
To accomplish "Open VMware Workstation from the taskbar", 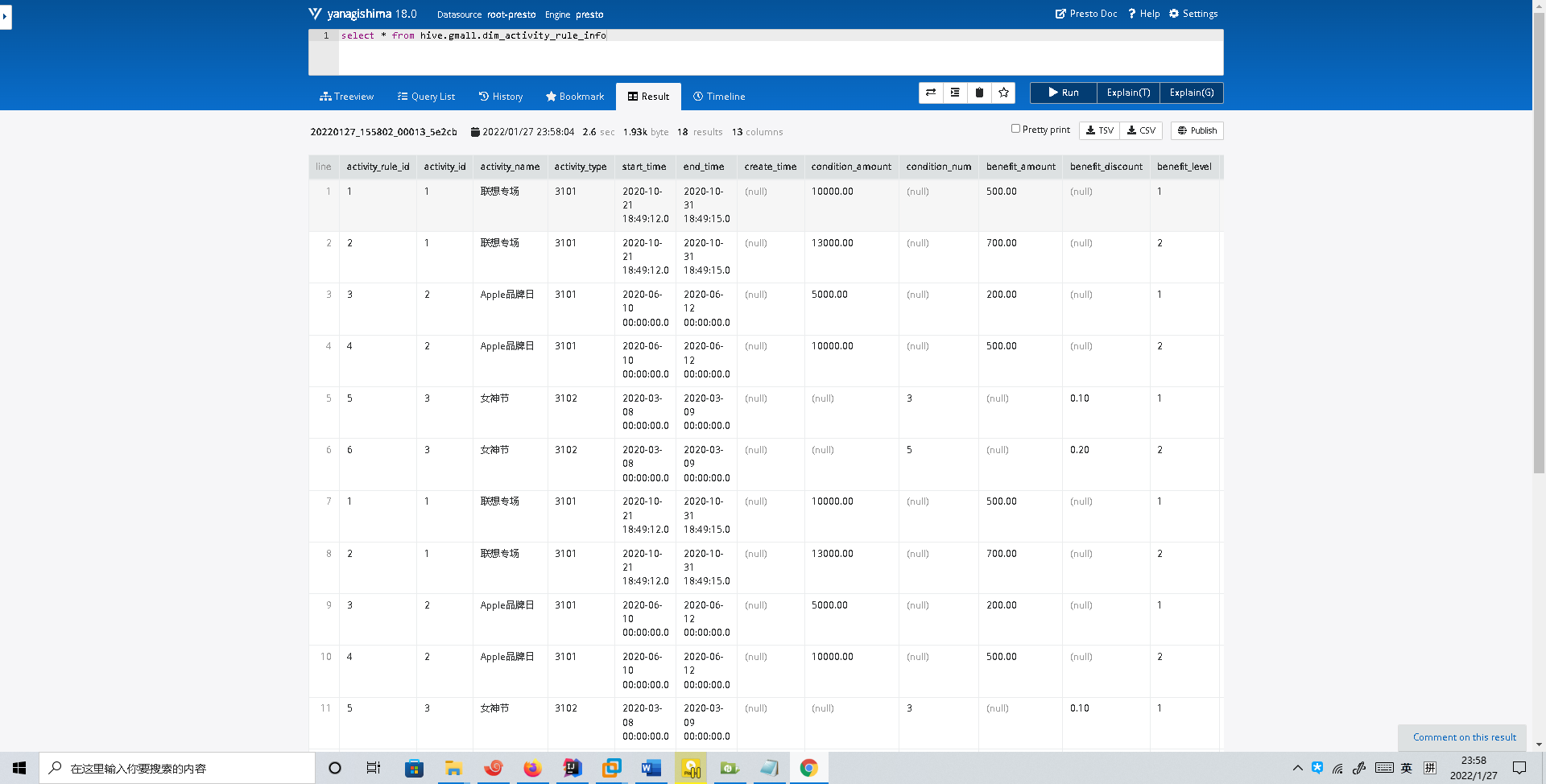I will pyautogui.click(x=611, y=768).
